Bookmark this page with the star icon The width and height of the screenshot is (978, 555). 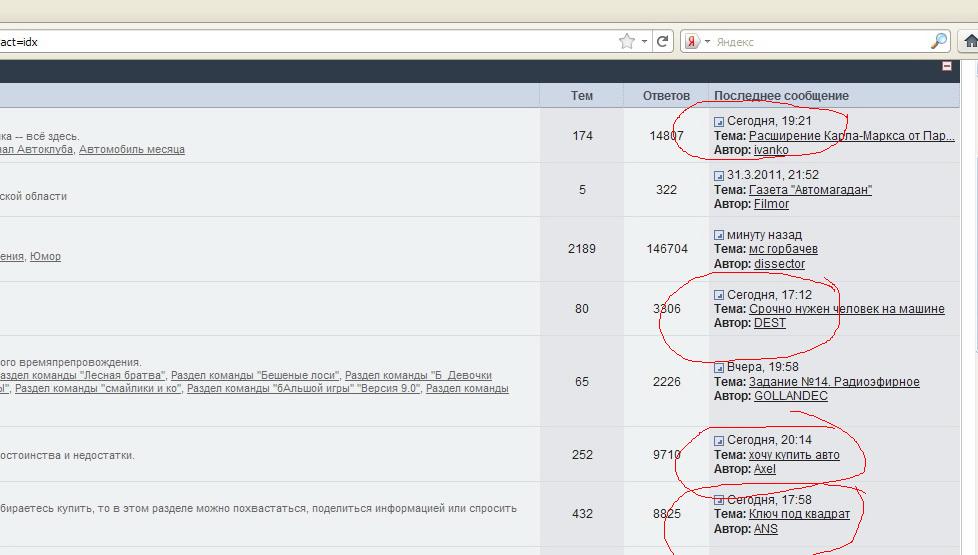[x=627, y=41]
